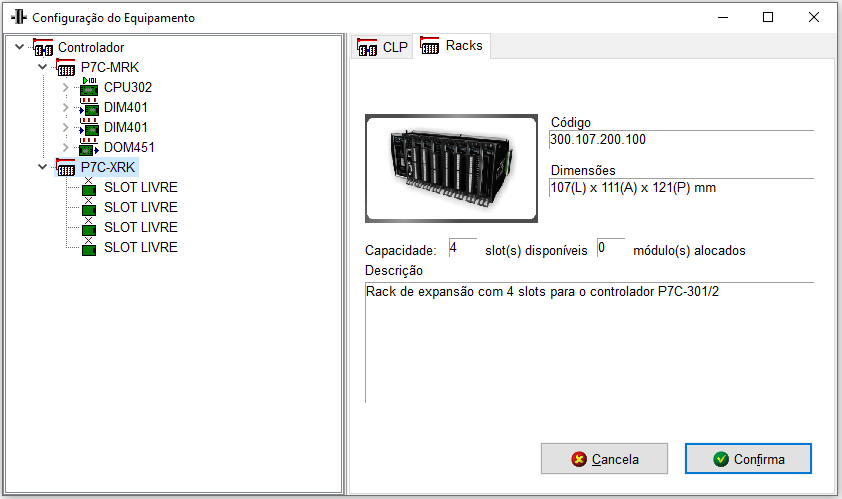Image resolution: width=842 pixels, height=499 pixels.
Task: Select the DOM451 module label
Action: coord(129,147)
